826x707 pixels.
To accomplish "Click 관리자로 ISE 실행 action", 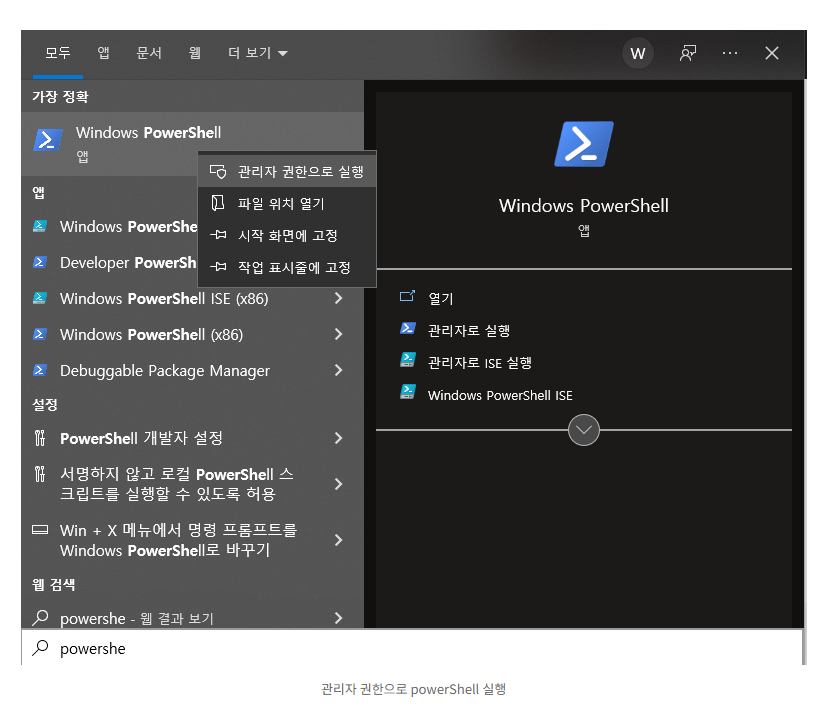I will click(480, 363).
